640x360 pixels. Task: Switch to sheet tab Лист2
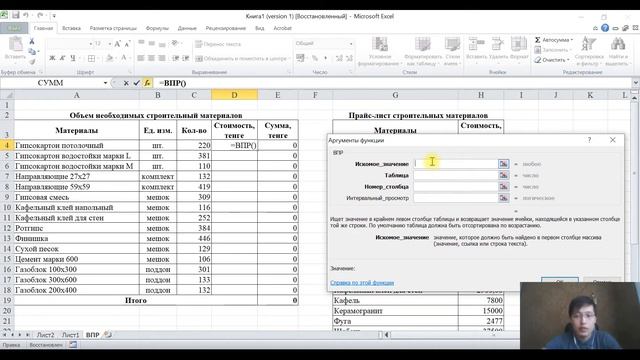coord(45,335)
